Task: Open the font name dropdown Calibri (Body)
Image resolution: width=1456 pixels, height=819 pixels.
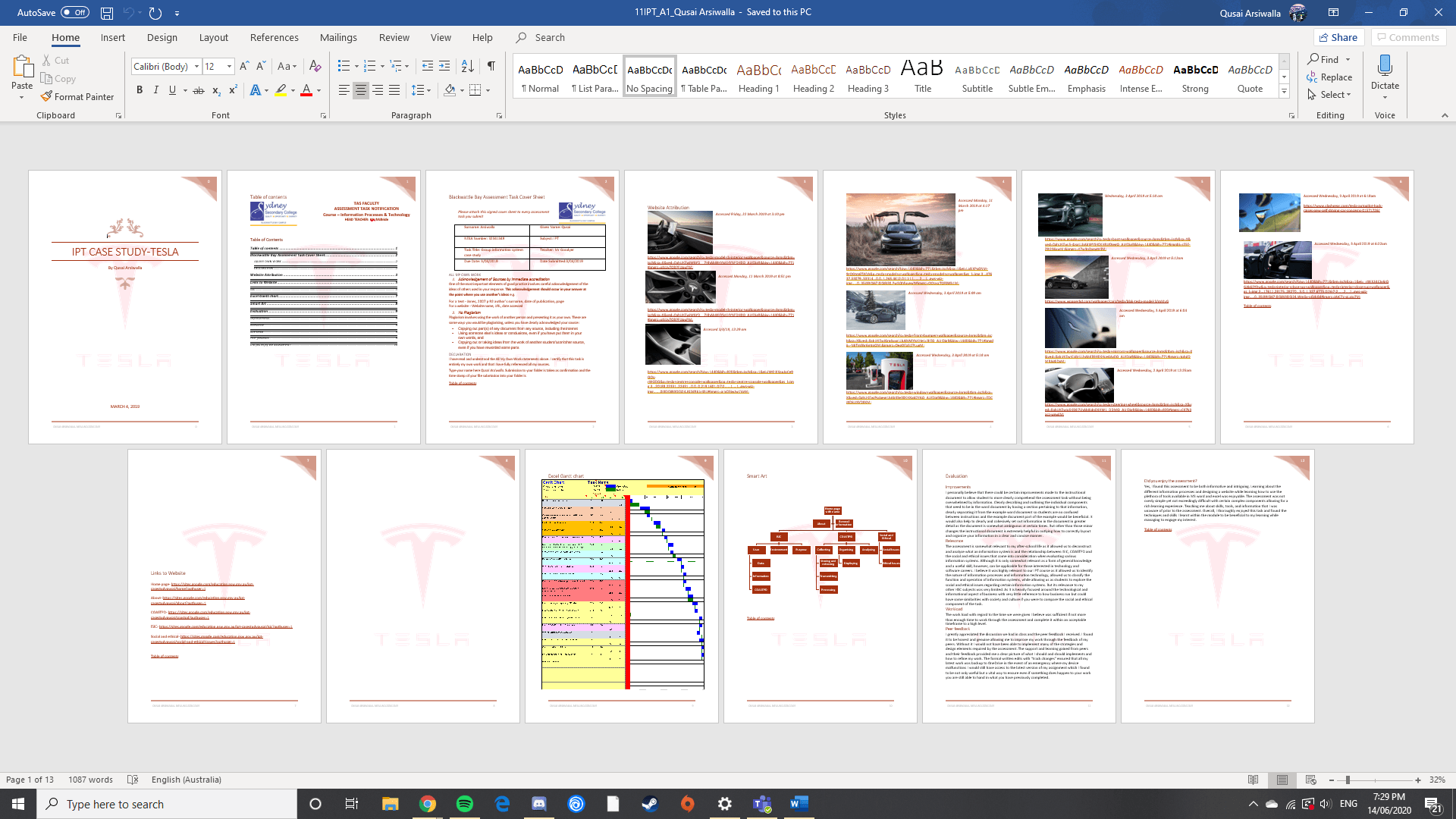Action: (x=196, y=66)
